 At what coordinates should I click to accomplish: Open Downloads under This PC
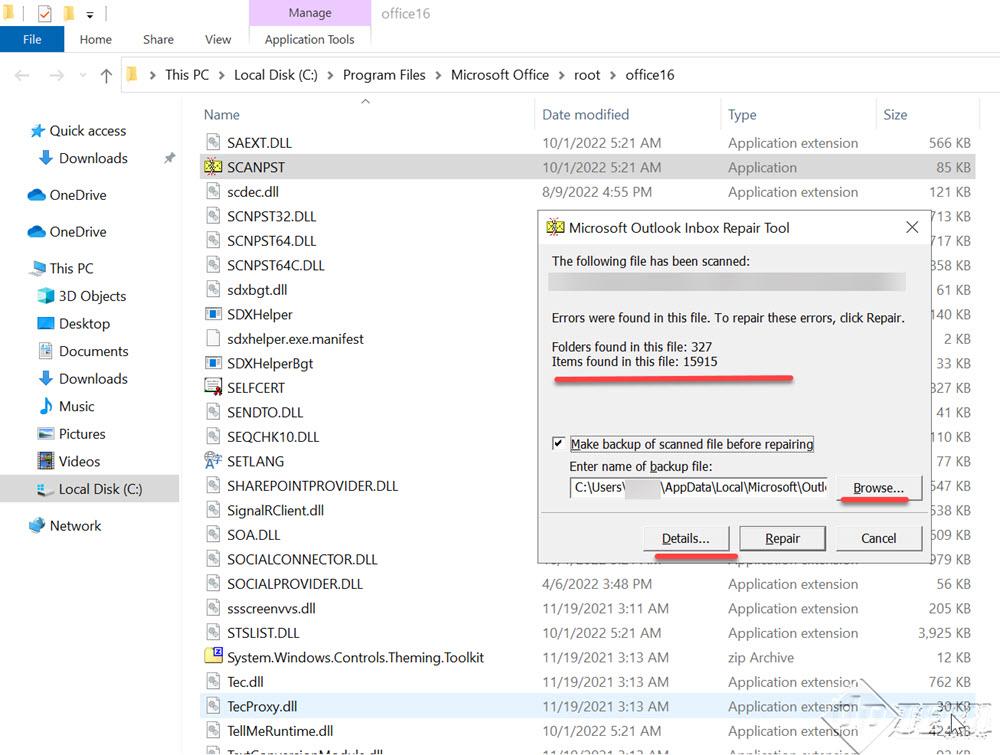(93, 379)
